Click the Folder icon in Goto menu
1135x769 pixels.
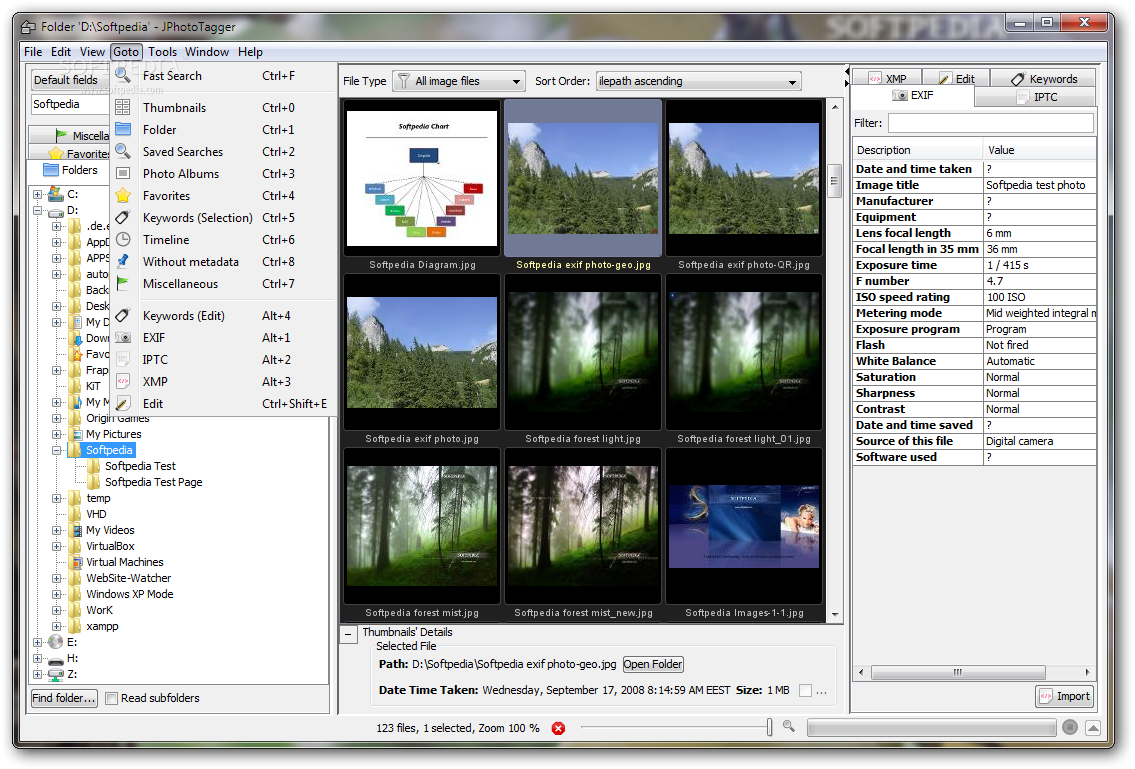click(123, 129)
